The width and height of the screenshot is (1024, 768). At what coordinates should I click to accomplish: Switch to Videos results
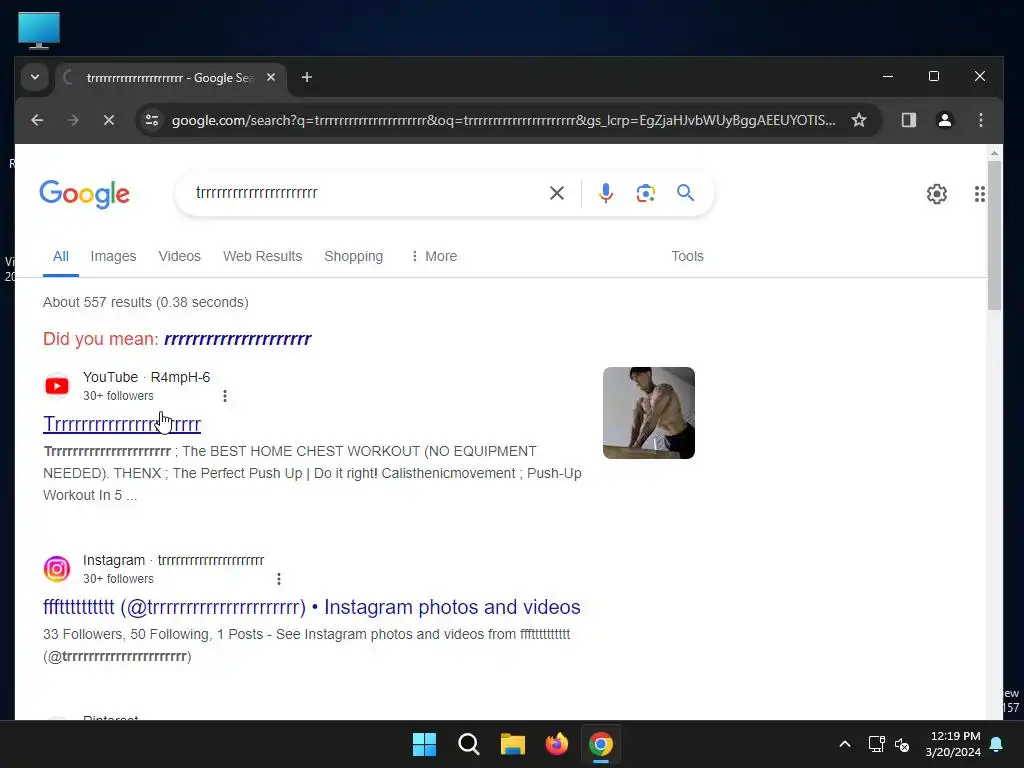point(180,256)
